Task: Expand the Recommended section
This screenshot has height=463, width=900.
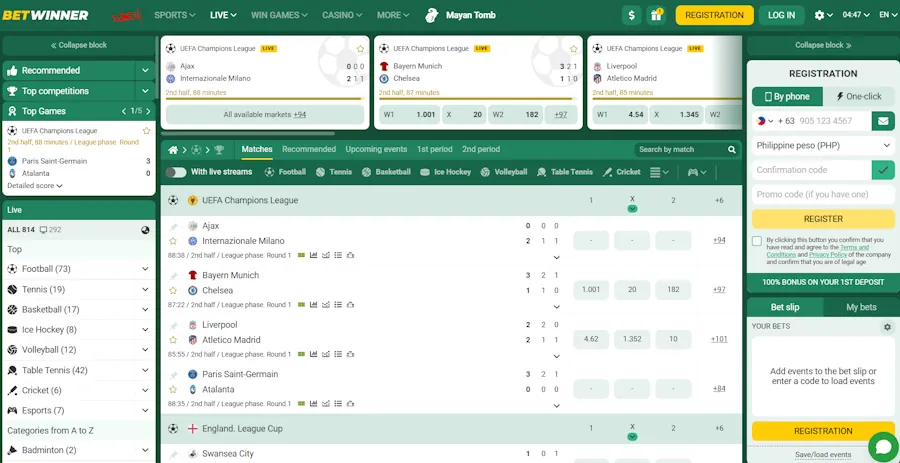Action: click(x=145, y=71)
